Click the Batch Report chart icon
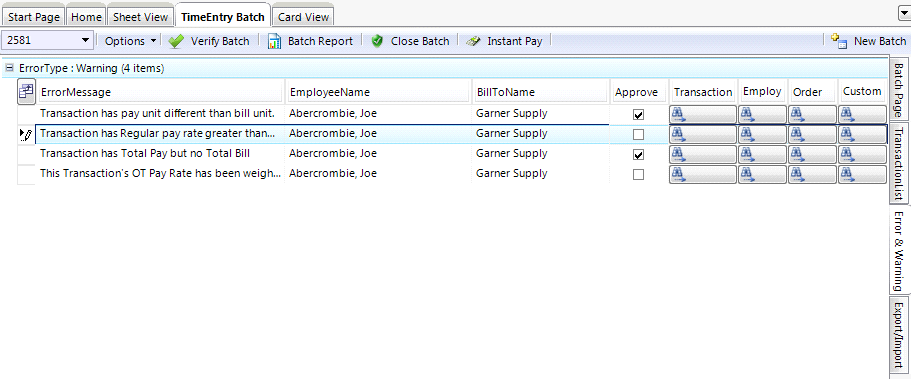The height and width of the screenshot is (379, 911). 274,41
